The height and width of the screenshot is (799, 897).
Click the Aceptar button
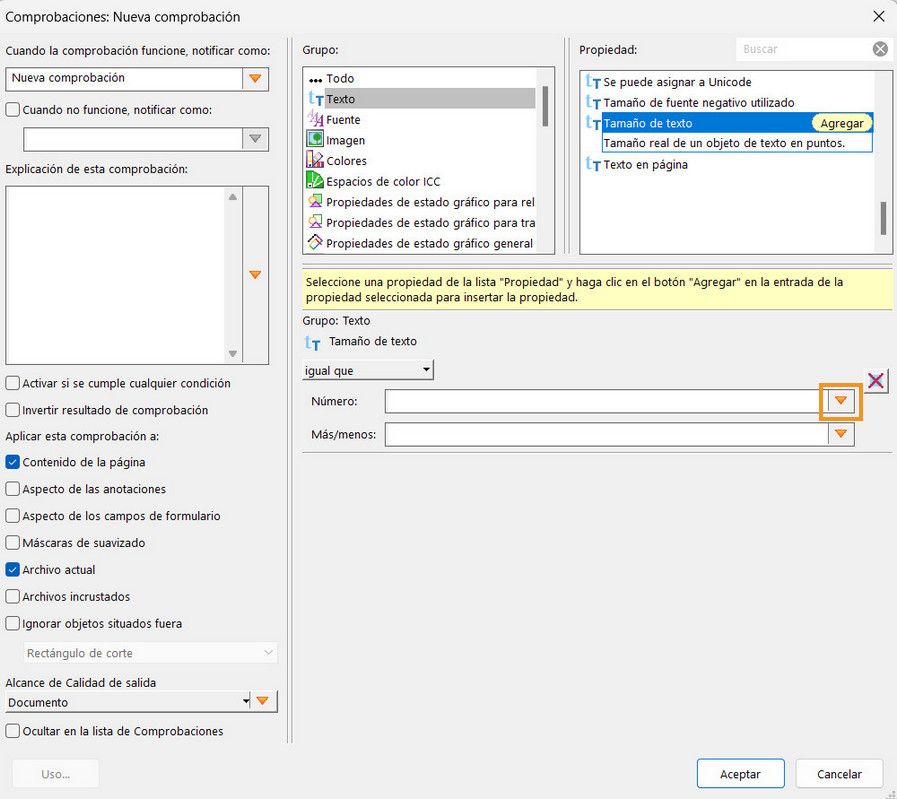pos(740,774)
